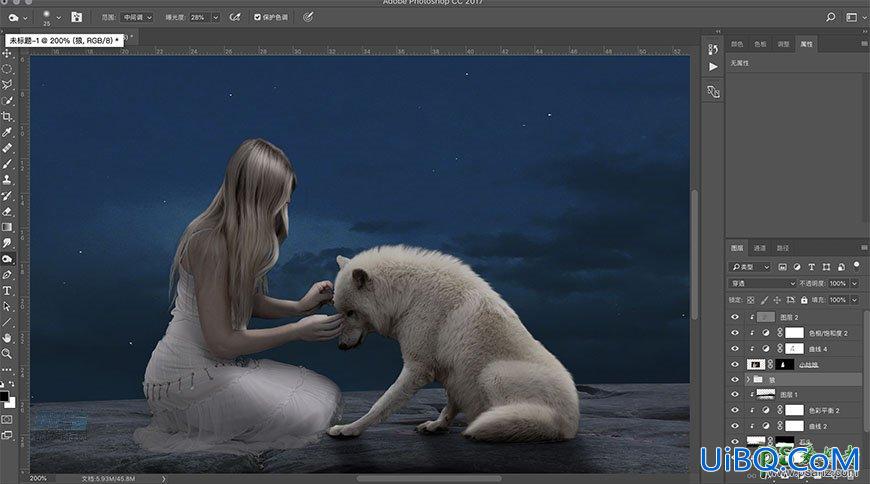Open the Actions panel play icon
Viewport: 870px width, 484px height.
pyautogui.click(x=713, y=67)
